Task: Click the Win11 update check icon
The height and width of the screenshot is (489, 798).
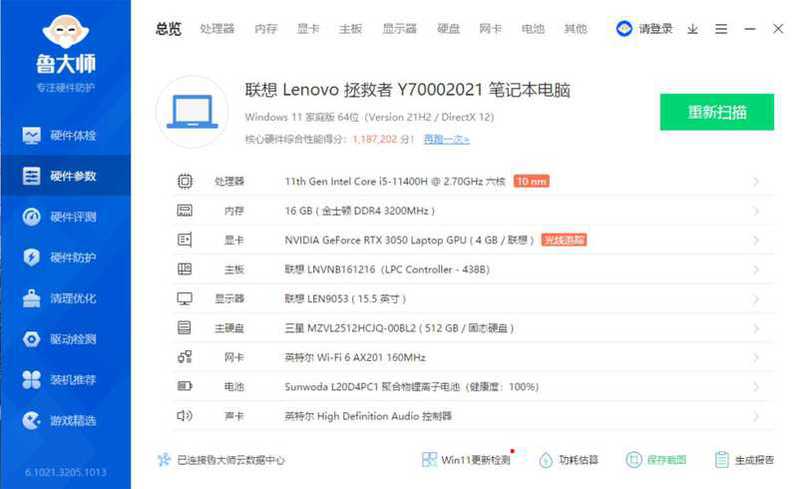Action: (429, 459)
